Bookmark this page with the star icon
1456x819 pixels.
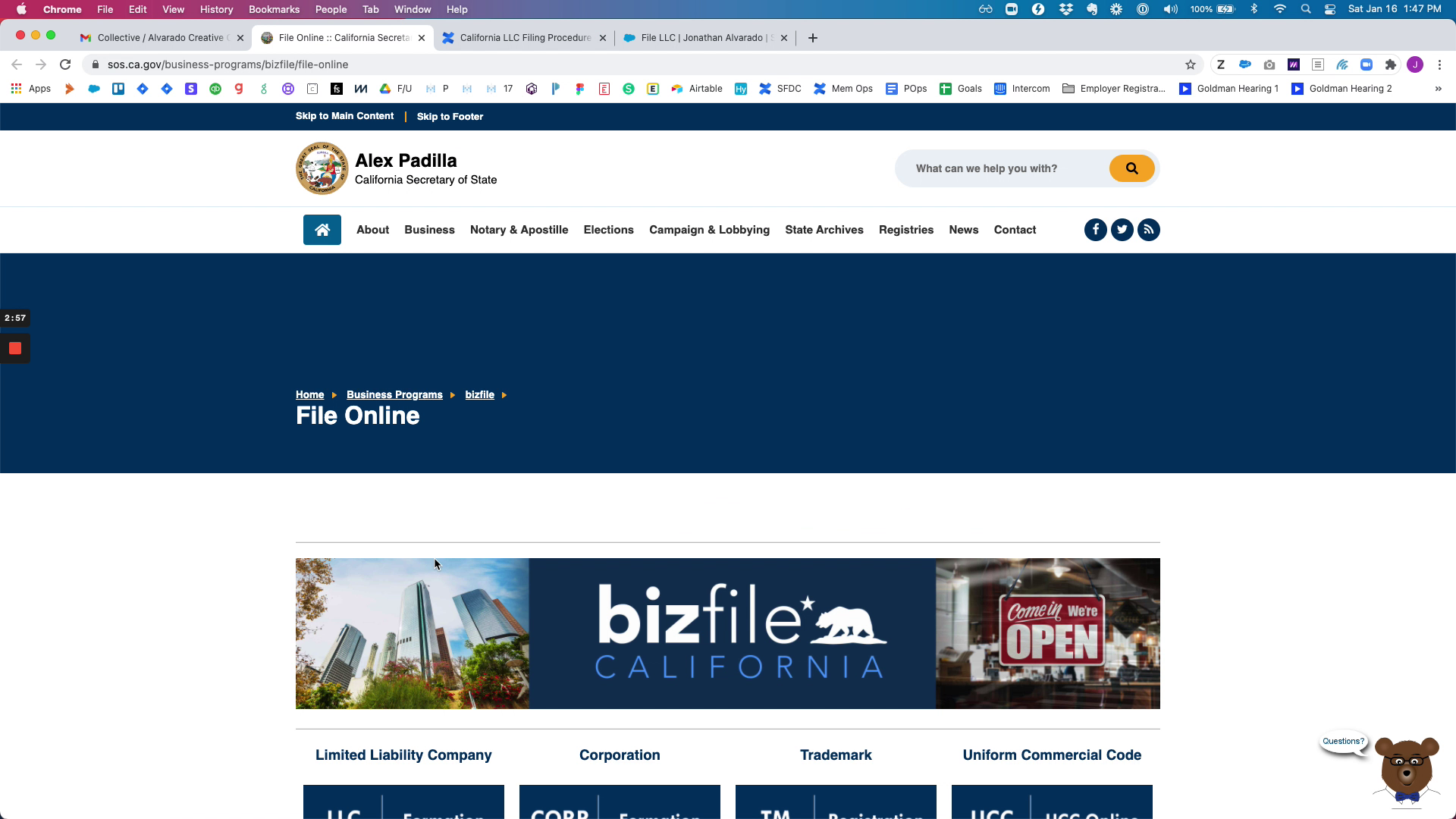(x=1191, y=64)
